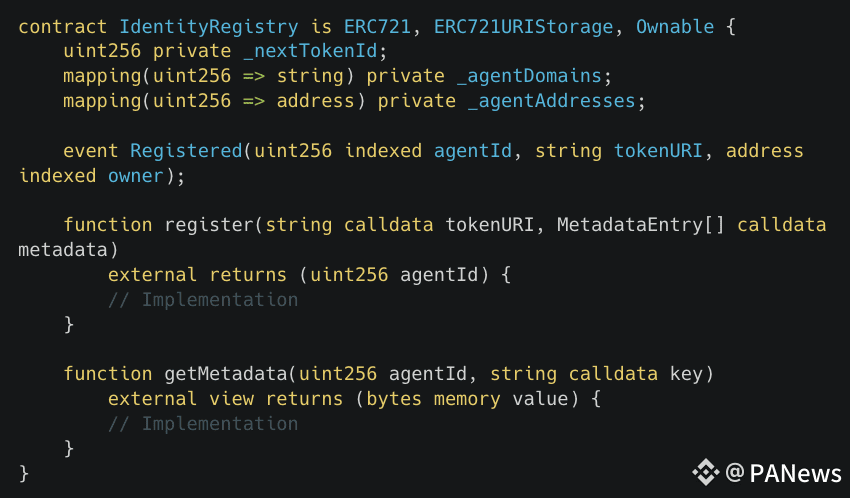Click the final closing brace of the contract
The height and width of the screenshot is (498, 850).
[23, 473]
